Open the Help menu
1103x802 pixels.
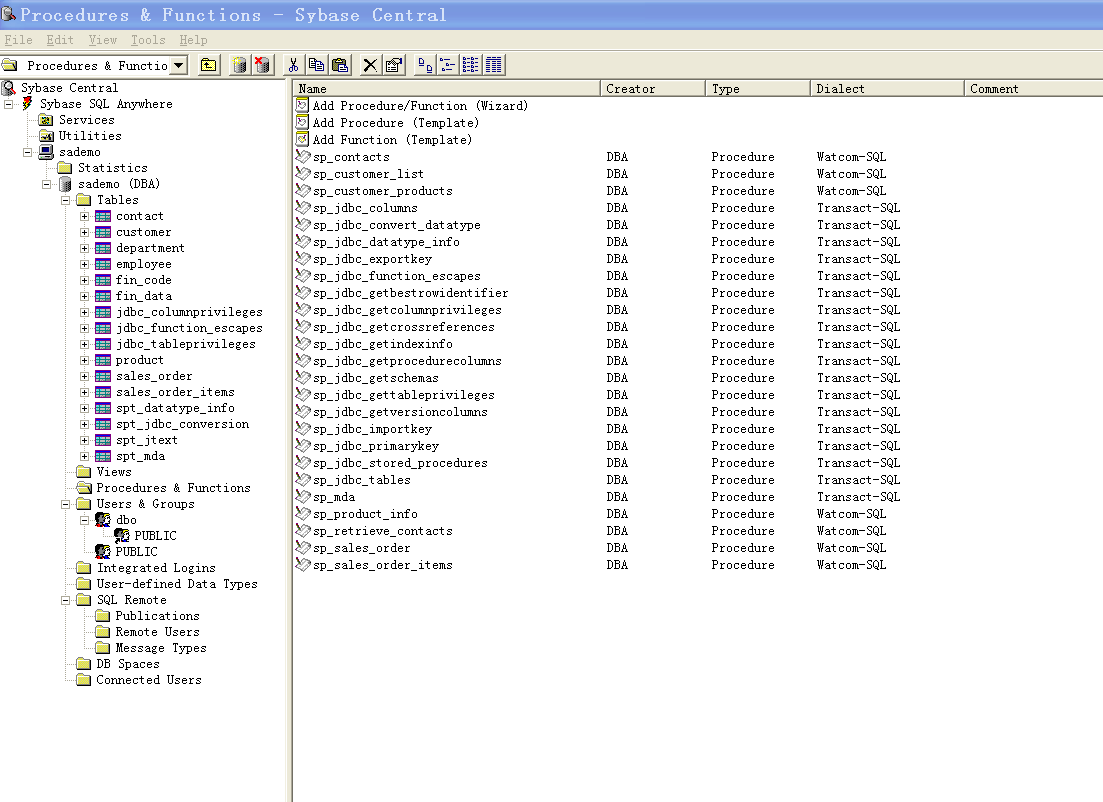(x=193, y=40)
